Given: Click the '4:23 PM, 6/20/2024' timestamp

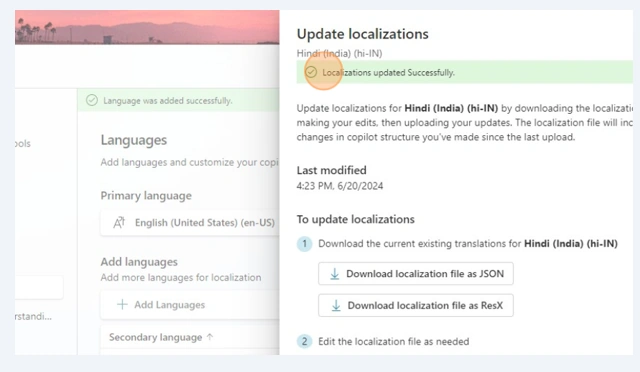Looking at the screenshot, I should (340, 186).
